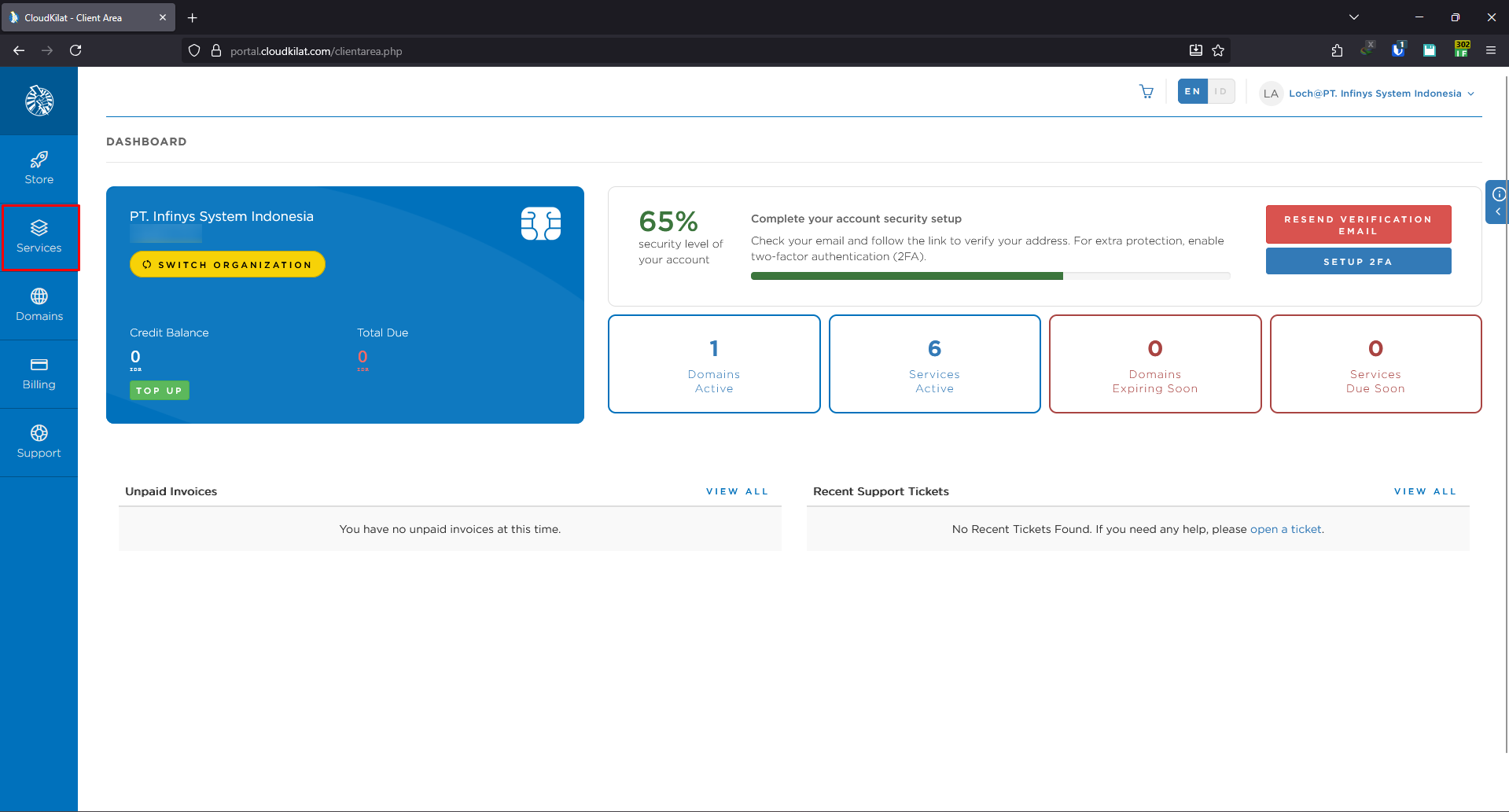Switch language to EN
Viewport: 1509px width, 812px height.
click(1191, 91)
